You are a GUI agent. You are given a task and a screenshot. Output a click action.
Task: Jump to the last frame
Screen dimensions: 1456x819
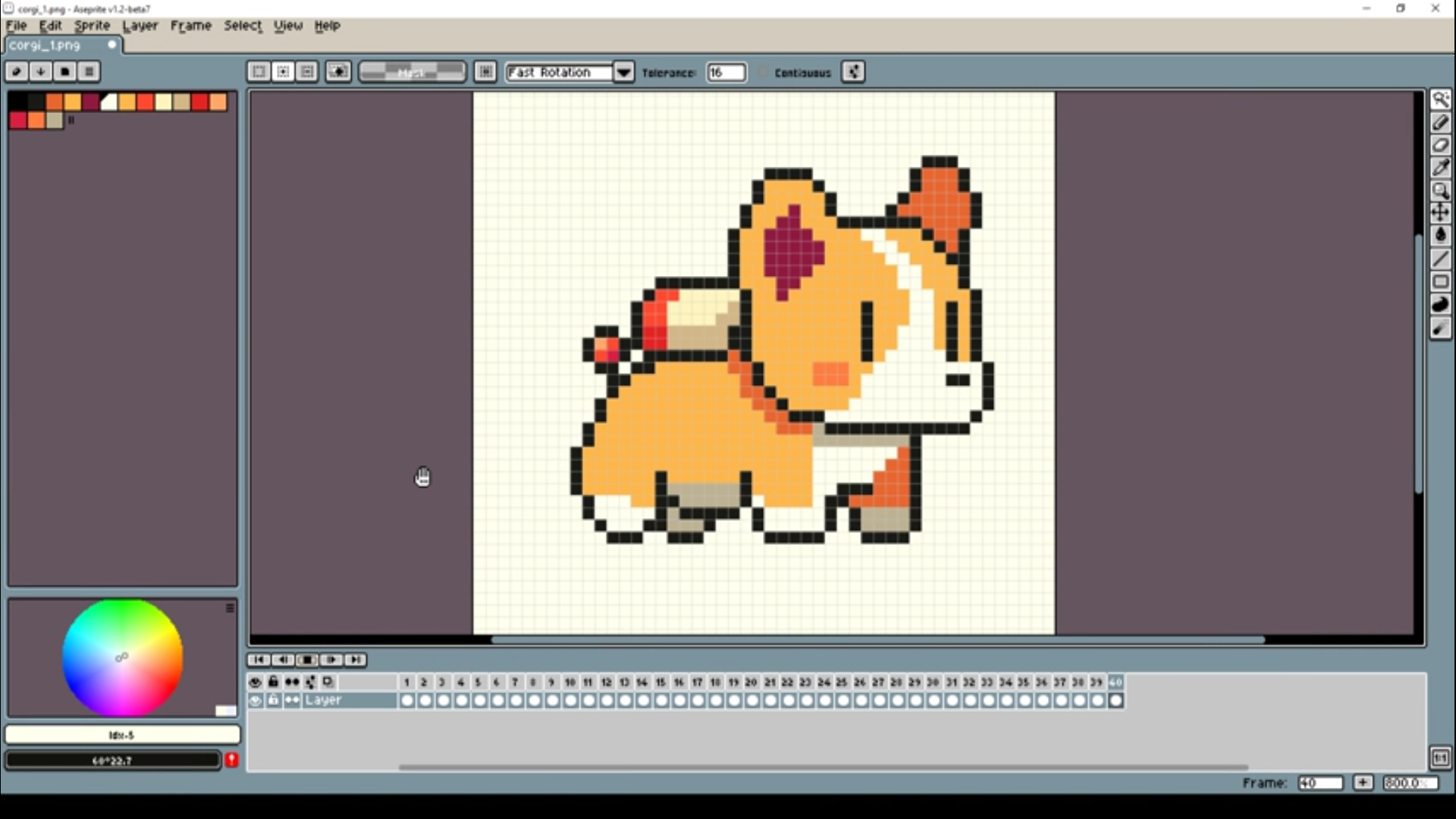point(356,660)
